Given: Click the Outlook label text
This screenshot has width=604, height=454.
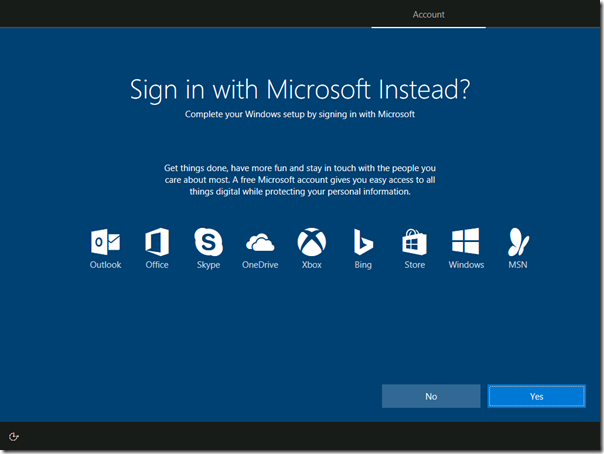Looking at the screenshot, I should tap(106, 265).
